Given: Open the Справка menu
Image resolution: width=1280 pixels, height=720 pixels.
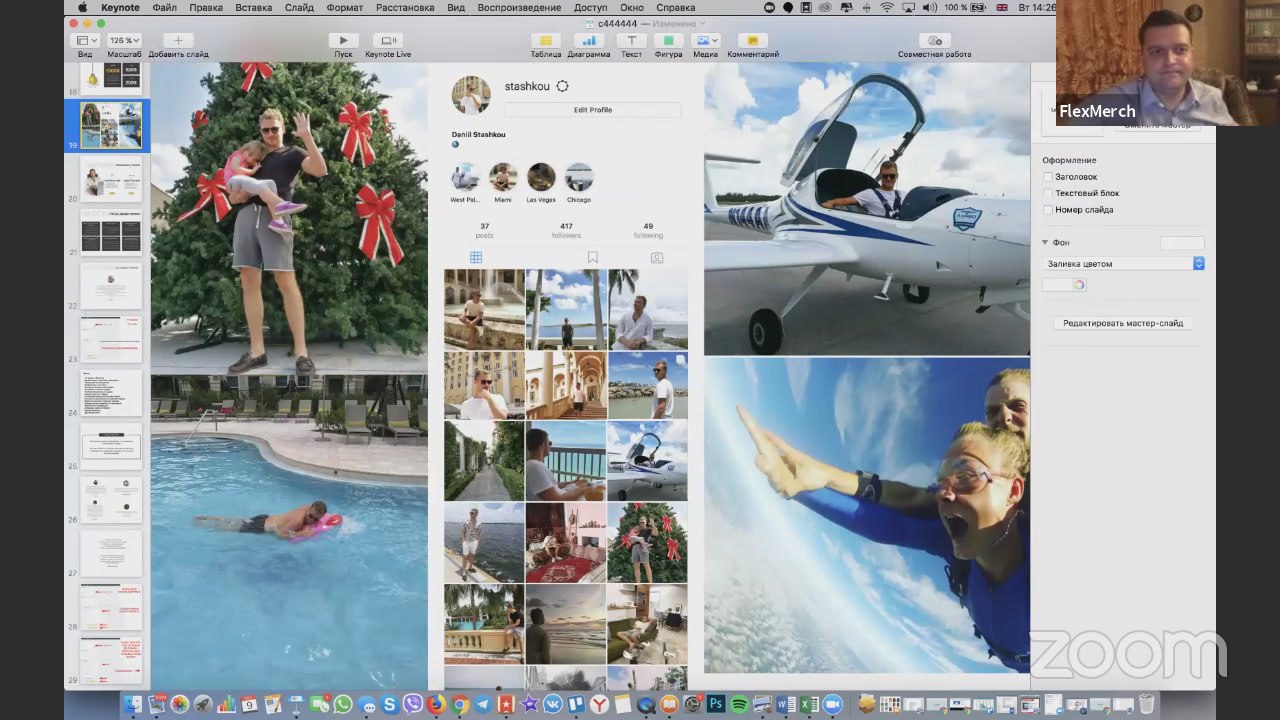Looking at the screenshot, I should click(676, 7).
